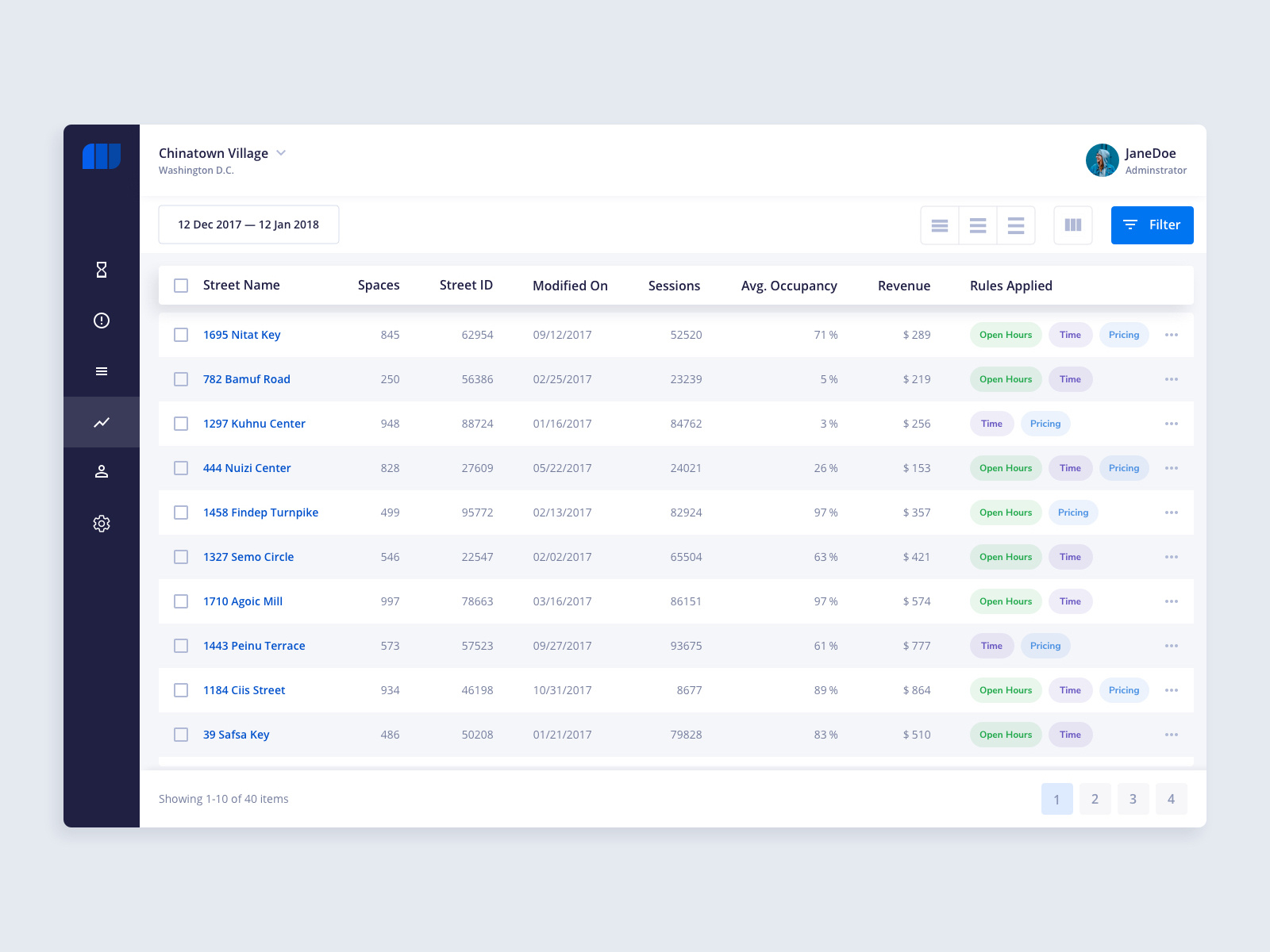Switch to compact row density view
The width and height of the screenshot is (1270, 952).
(x=940, y=225)
